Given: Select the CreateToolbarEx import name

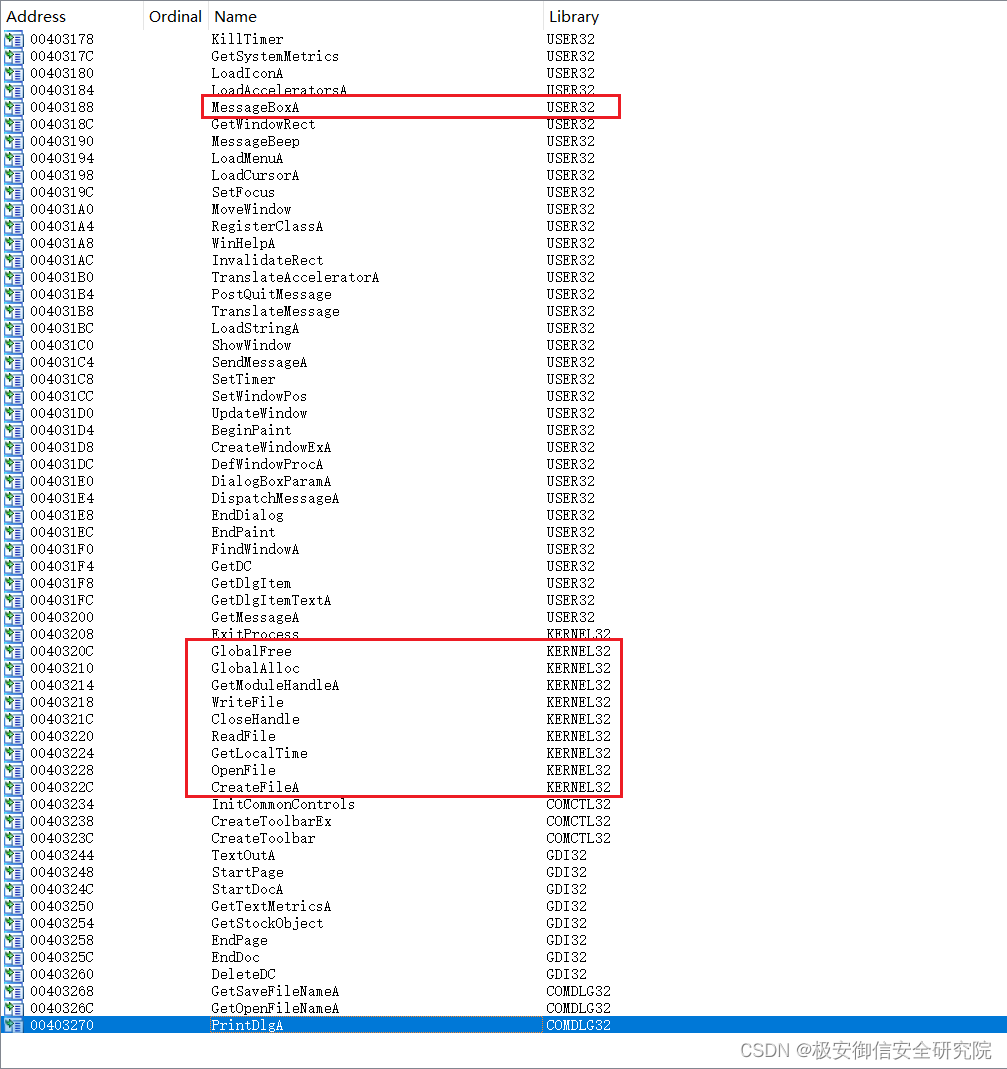Looking at the screenshot, I should point(271,822).
